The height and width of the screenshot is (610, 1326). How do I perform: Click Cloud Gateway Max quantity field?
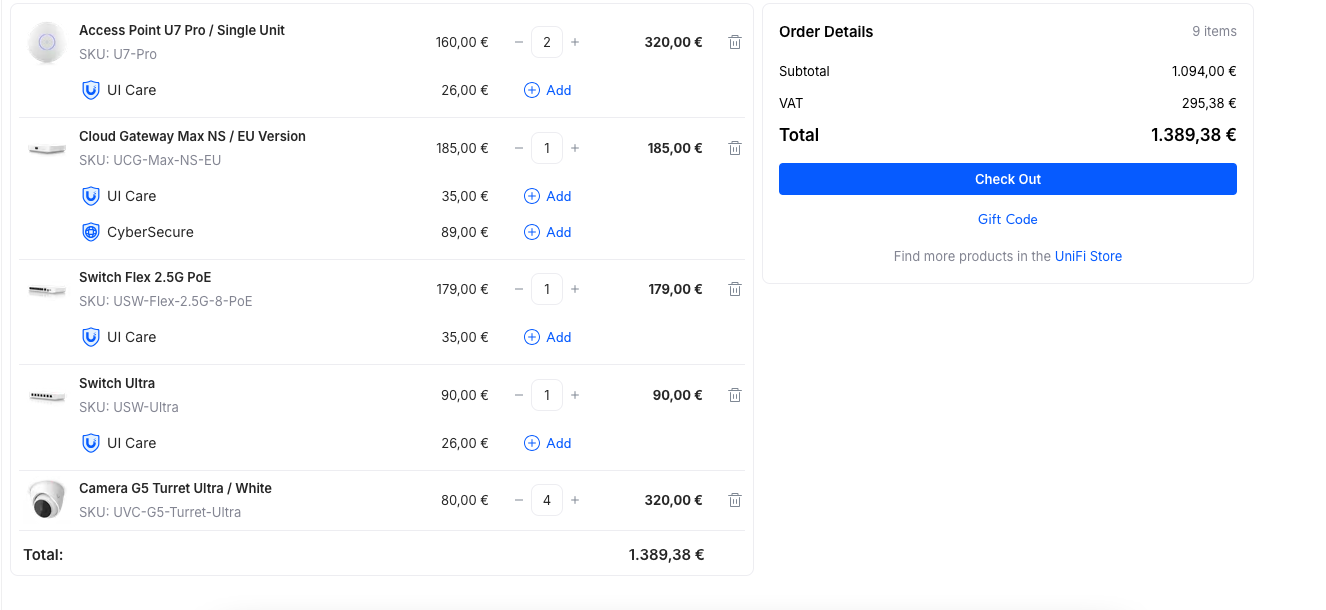(547, 148)
